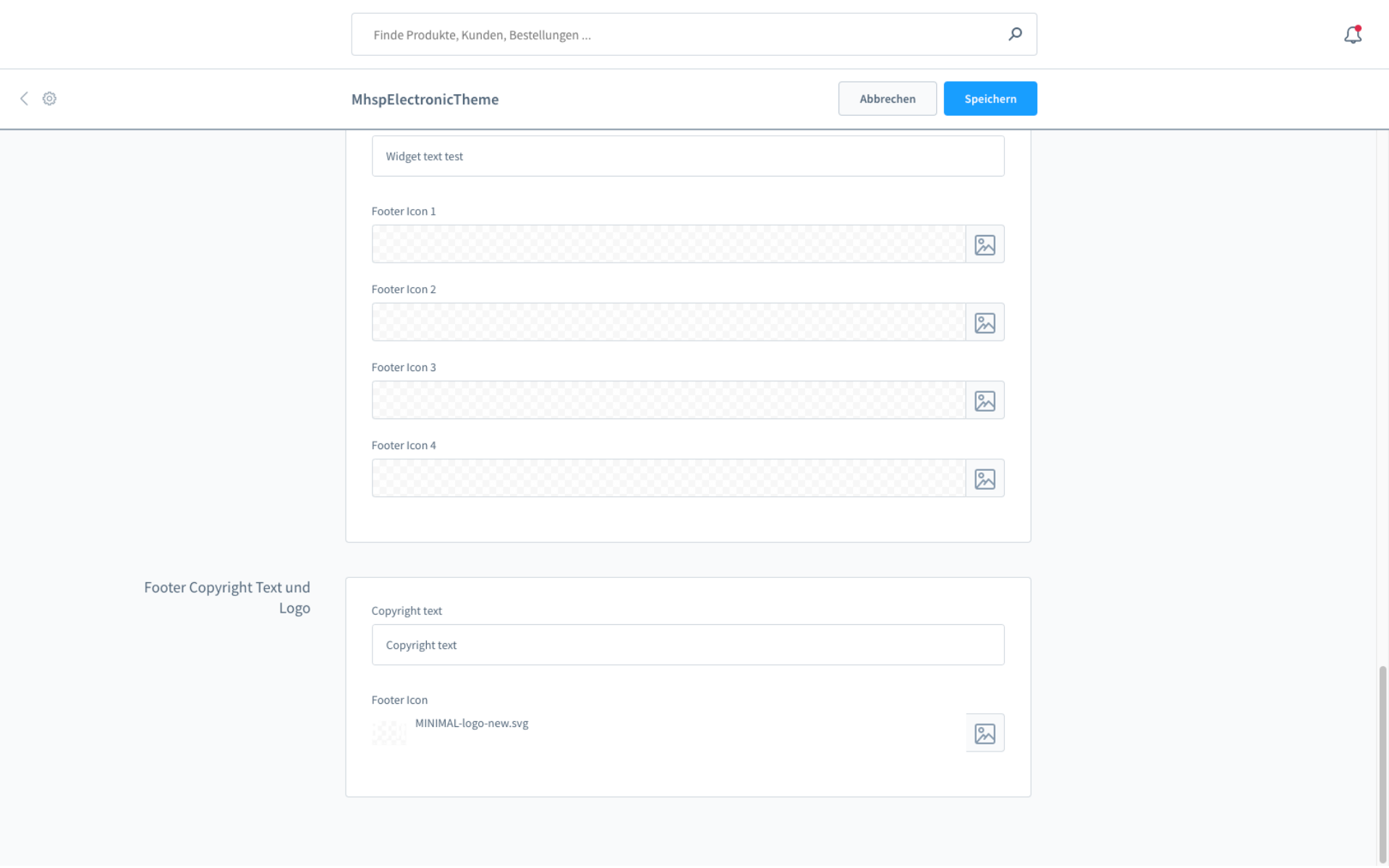The image size is (1389, 868).
Task: Go back using the left chevron
Action: click(x=24, y=98)
